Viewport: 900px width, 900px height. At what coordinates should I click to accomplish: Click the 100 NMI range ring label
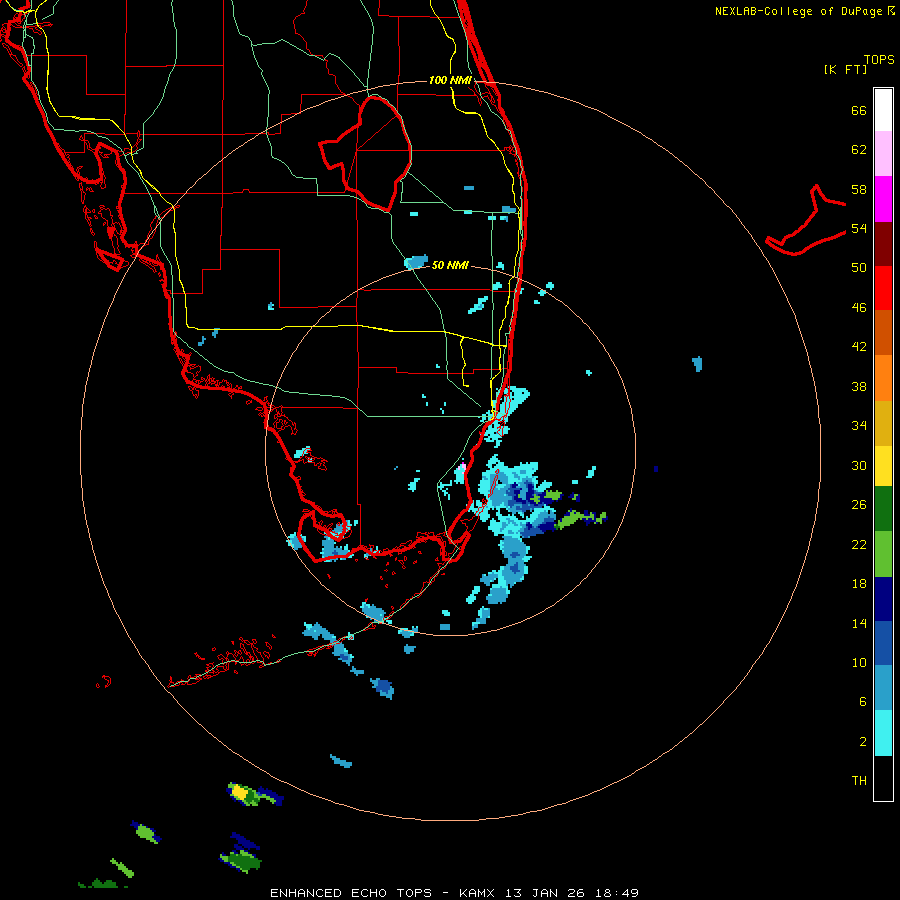pyautogui.click(x=450, y=80)
